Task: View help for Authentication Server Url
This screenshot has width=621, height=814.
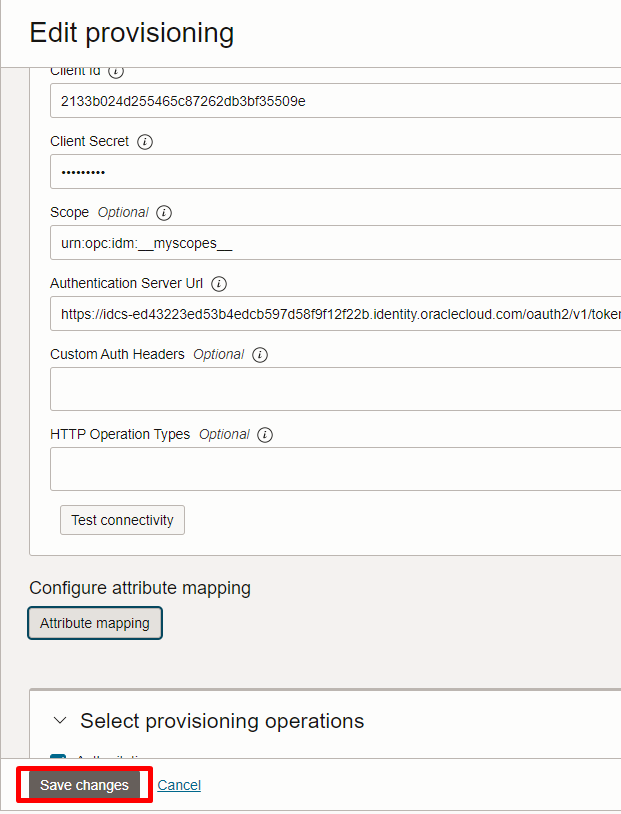Action: (219, 284)
